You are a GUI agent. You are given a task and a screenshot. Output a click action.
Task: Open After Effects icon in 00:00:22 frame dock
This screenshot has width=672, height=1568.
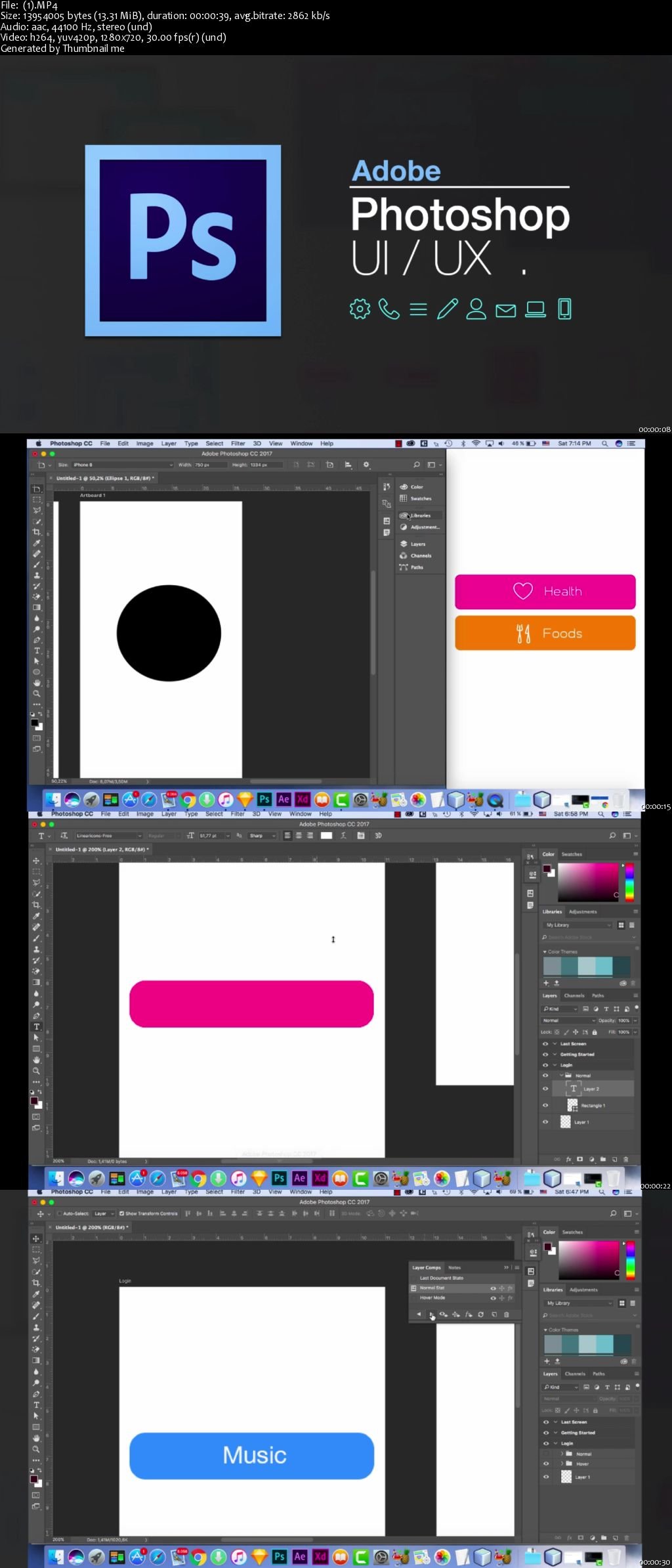pos(299,1178)
